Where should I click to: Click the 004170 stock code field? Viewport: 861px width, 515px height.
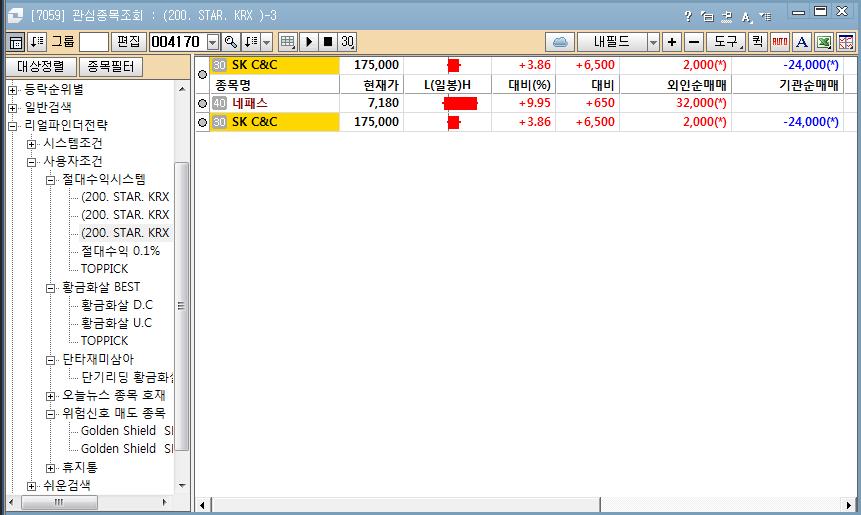(178, 42)
